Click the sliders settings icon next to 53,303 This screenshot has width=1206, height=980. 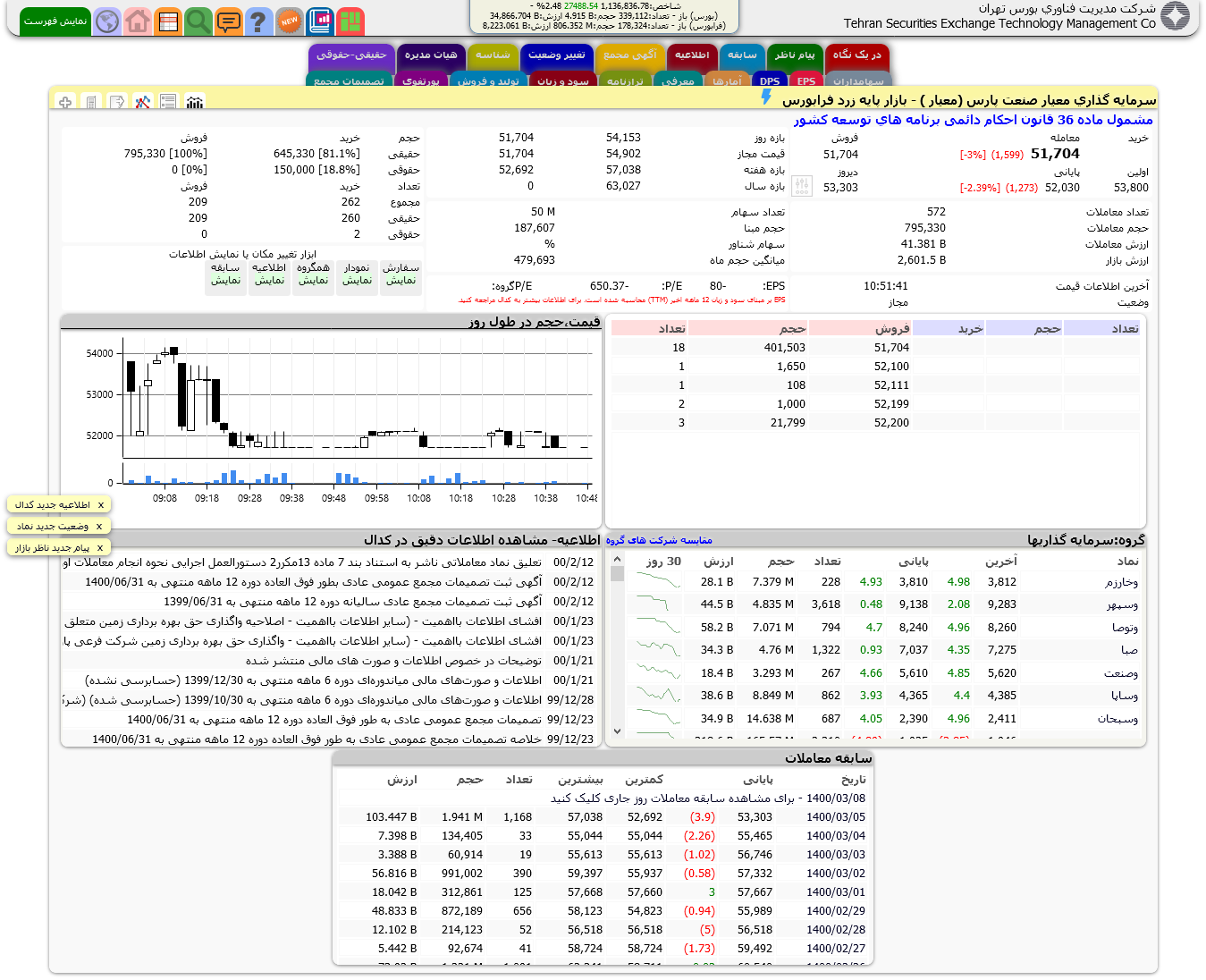[x=802, y=186]
